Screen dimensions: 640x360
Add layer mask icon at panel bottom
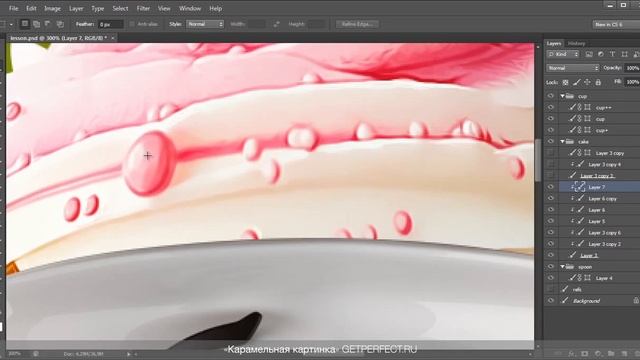584,353
